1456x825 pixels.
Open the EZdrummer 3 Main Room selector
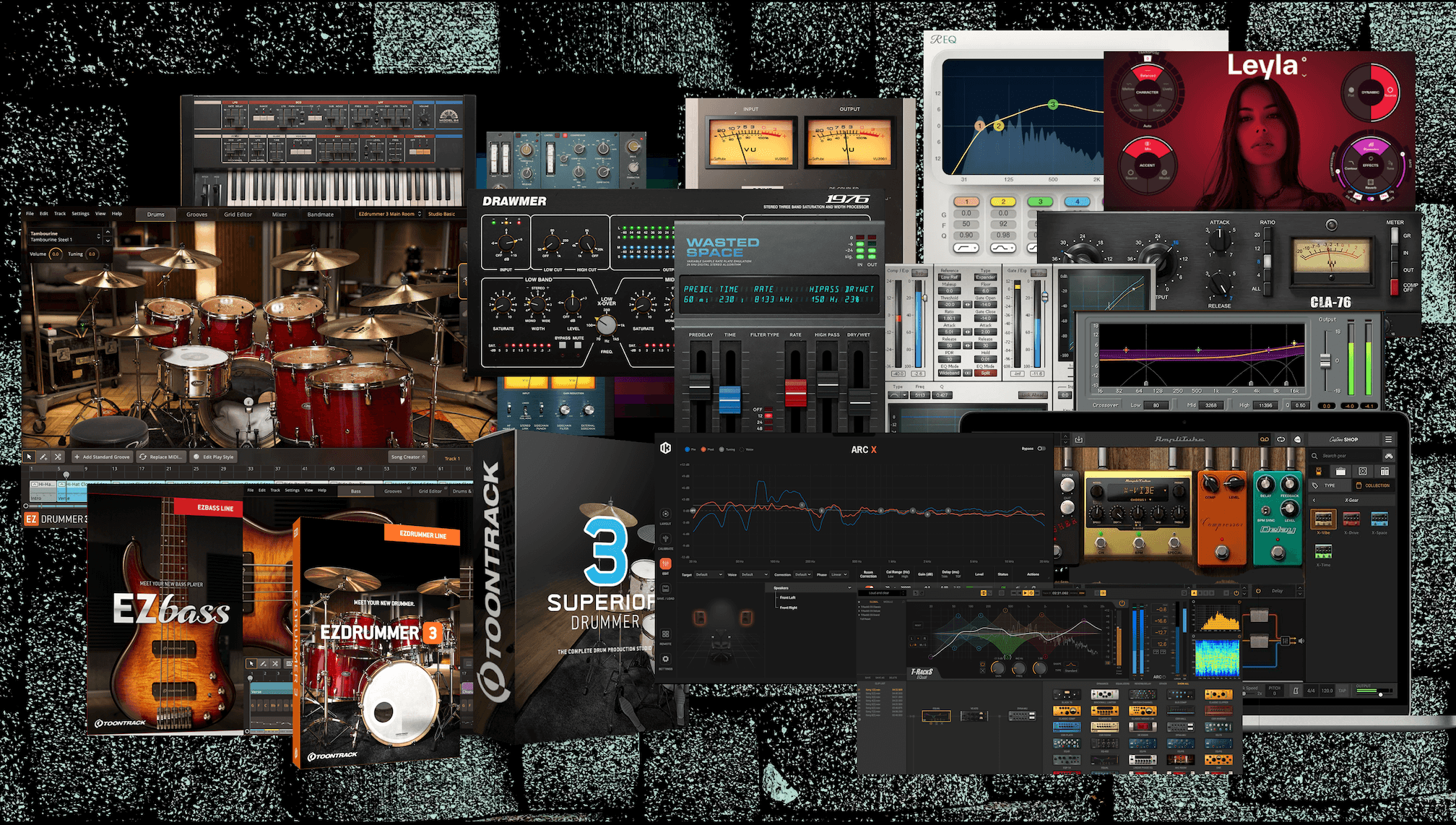[x=389, y=214]
